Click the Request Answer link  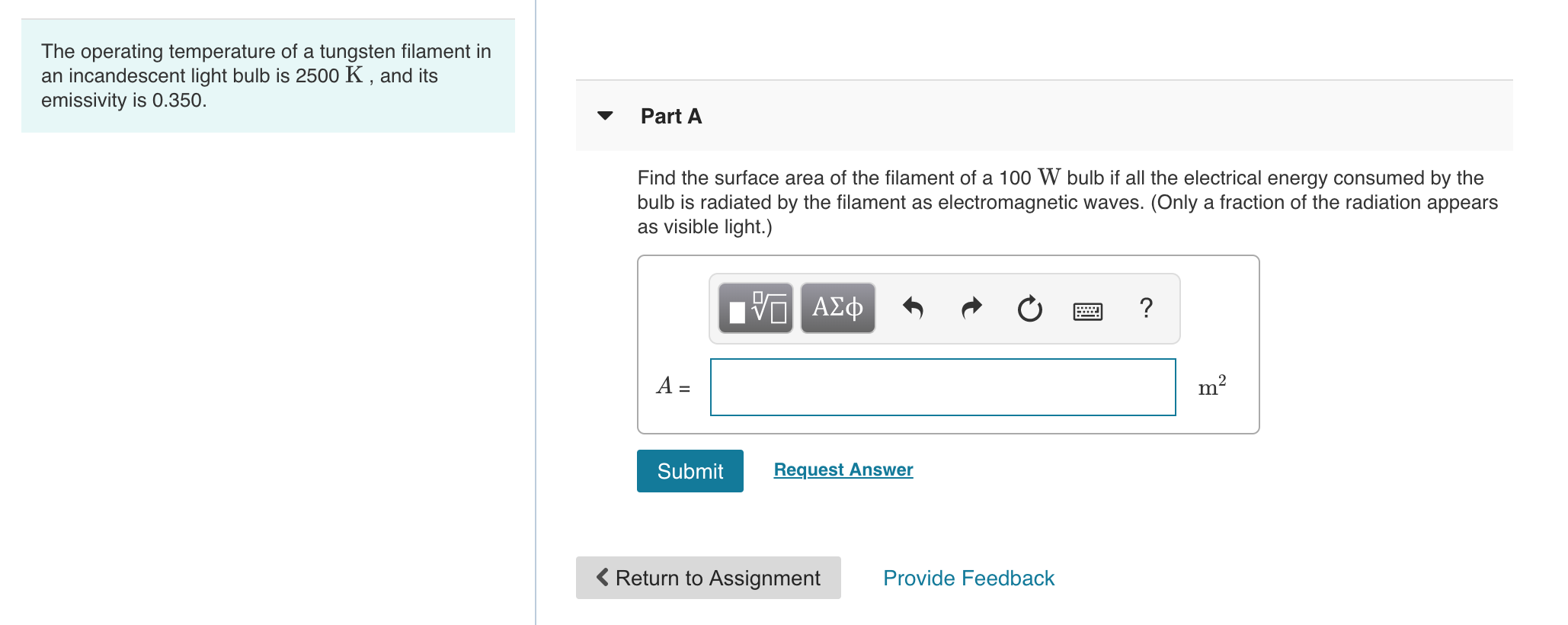[x=843, y=470]
